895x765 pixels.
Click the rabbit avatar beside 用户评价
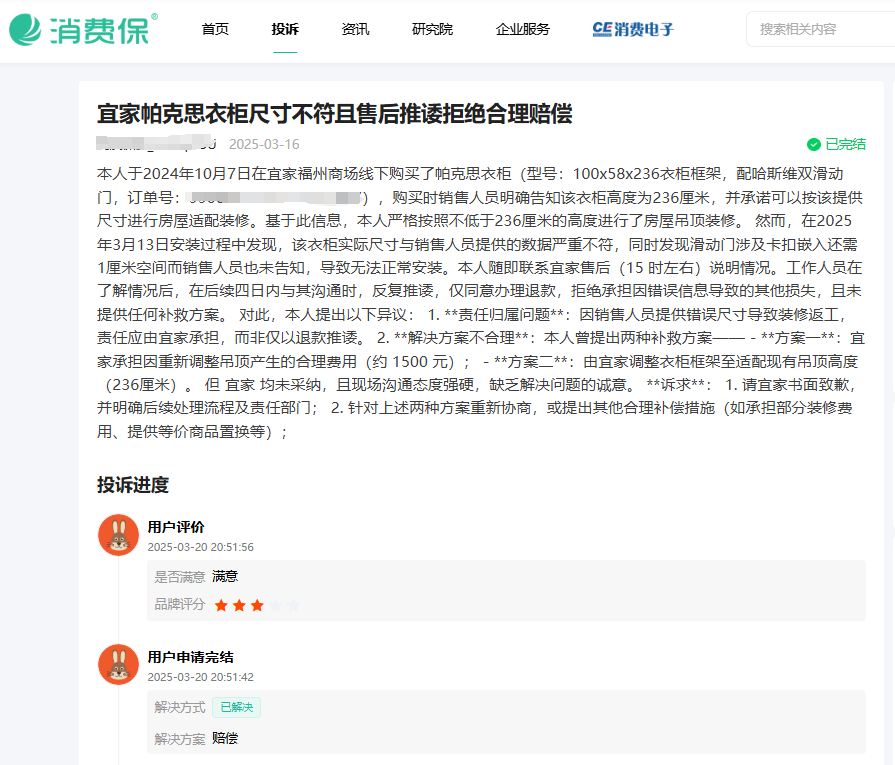pyautogui.click(x=118, y=535)
